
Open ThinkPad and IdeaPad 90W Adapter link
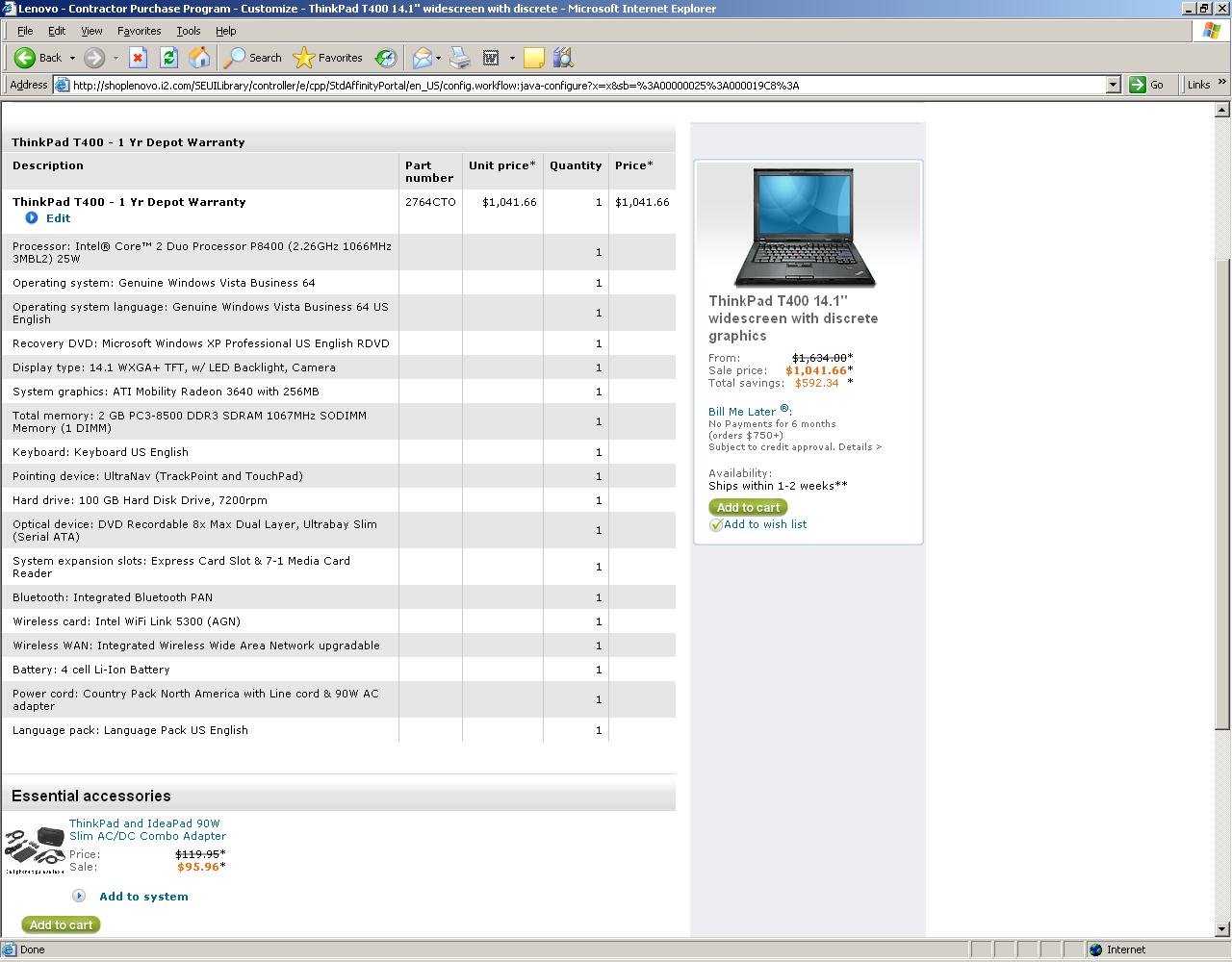pos(147,830)
